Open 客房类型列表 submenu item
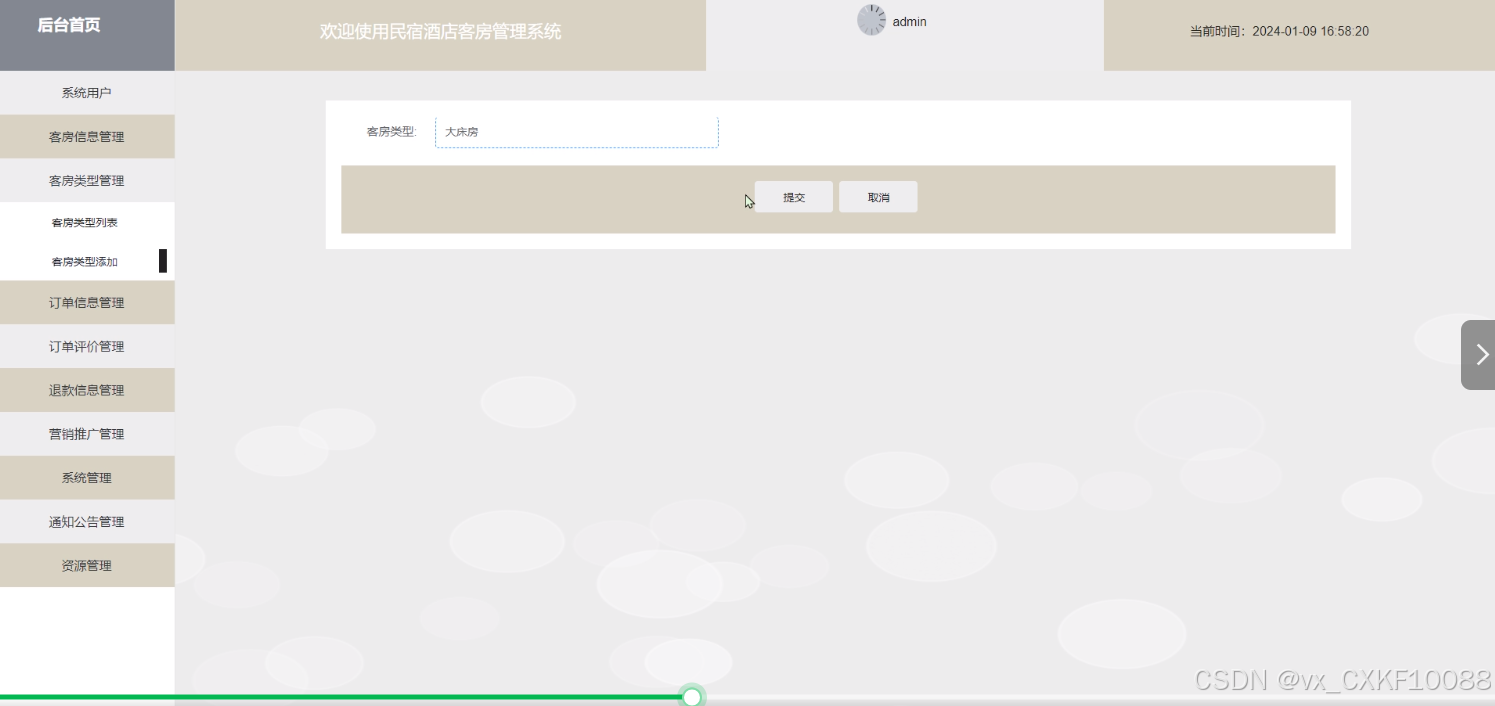The height and width of the screenshot is (706, 1495). click(x=85, y=222)
